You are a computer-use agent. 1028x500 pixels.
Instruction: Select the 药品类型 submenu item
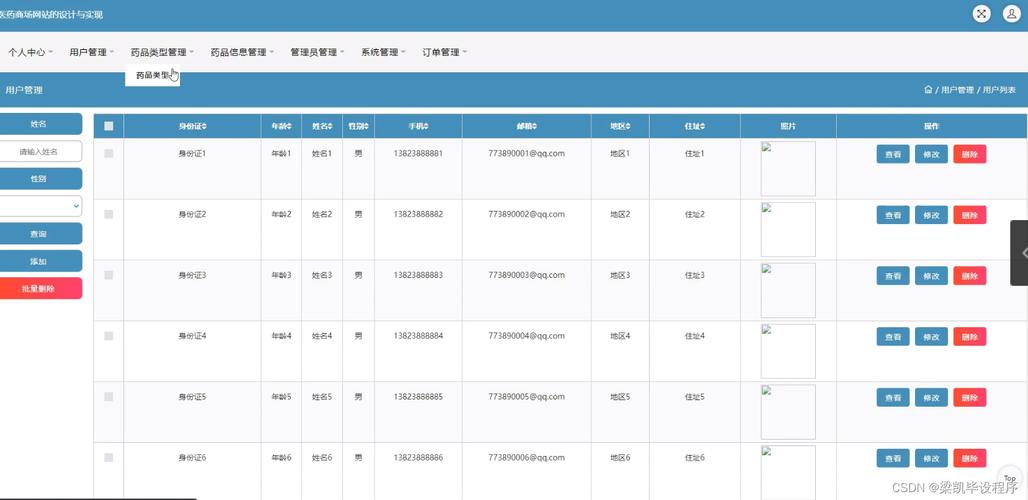coord(153,76)
